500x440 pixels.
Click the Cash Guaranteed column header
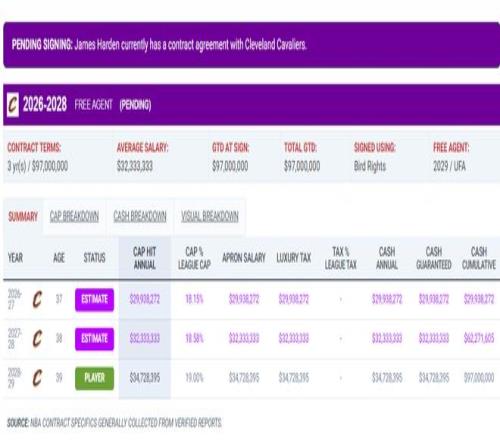point(434,258)
